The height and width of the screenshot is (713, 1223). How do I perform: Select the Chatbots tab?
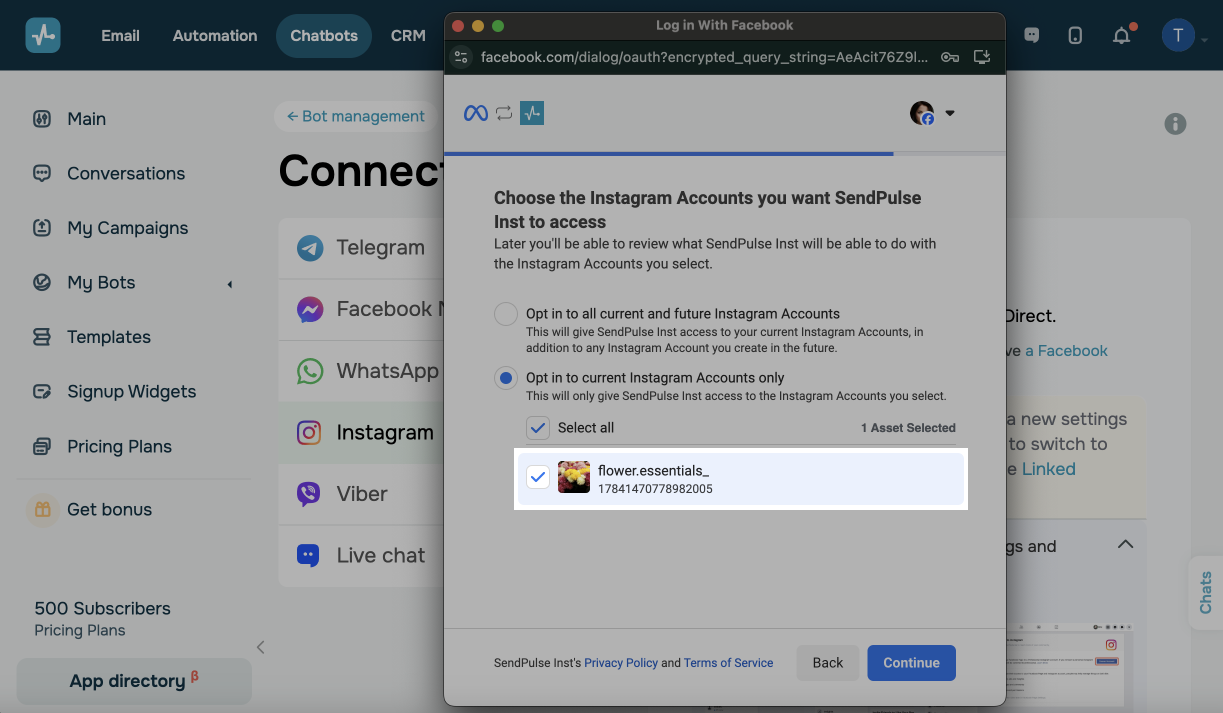pyautogui.click(x=324, y=35)
